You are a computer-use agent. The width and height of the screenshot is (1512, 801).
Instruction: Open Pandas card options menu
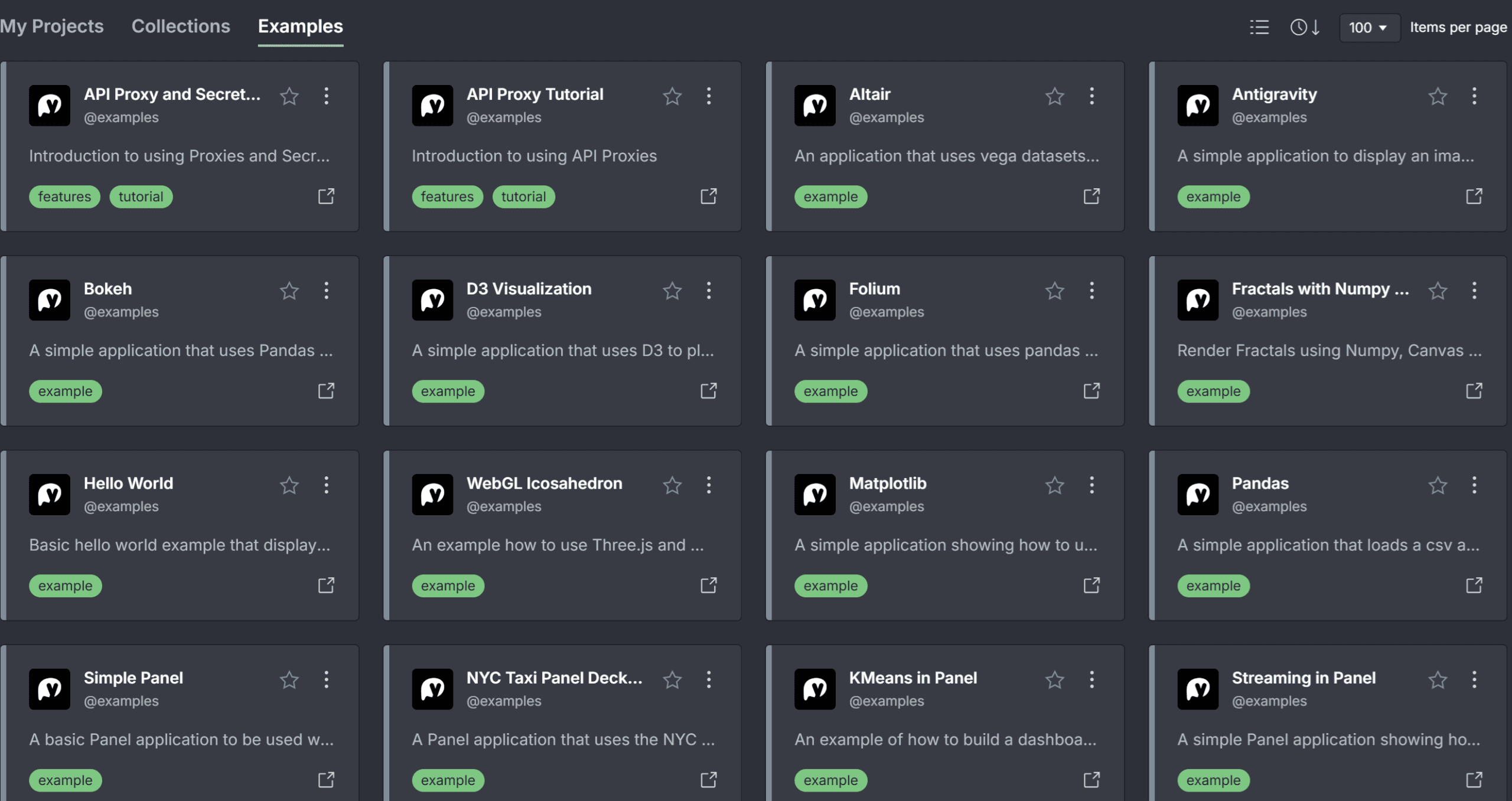(1474, 485)
